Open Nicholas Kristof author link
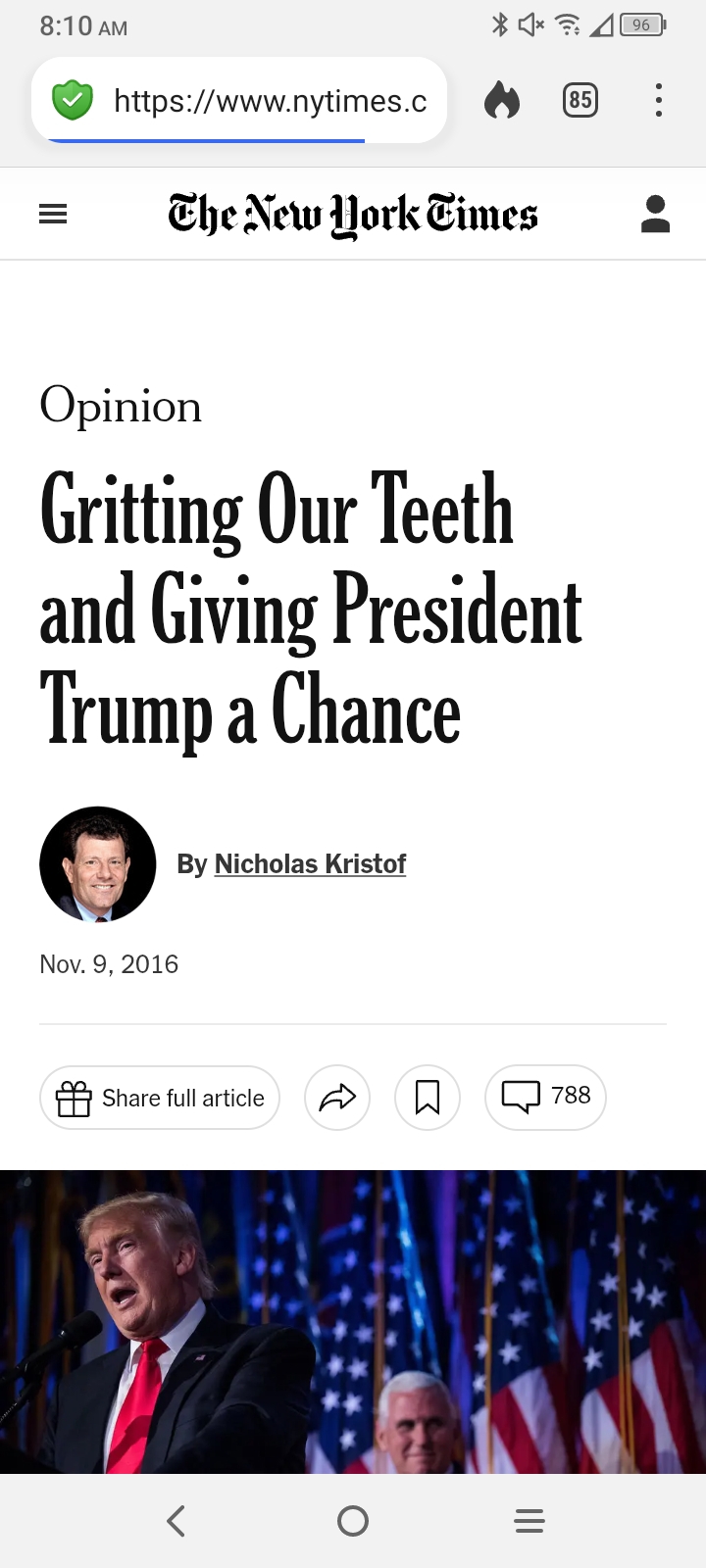Viewport: 706px width, 1568px height. pos(310,863)
